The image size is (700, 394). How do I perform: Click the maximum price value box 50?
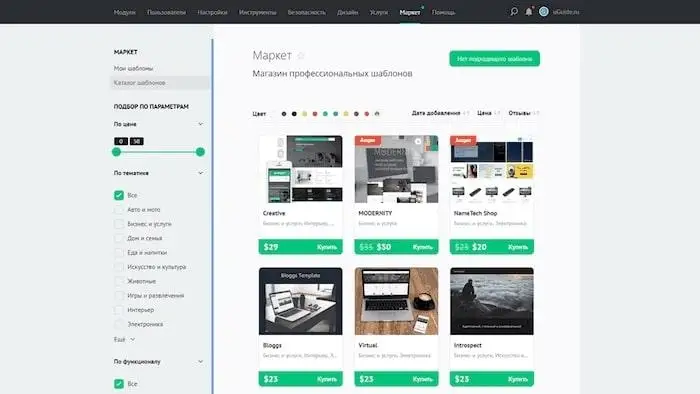(x=137, y=141)
